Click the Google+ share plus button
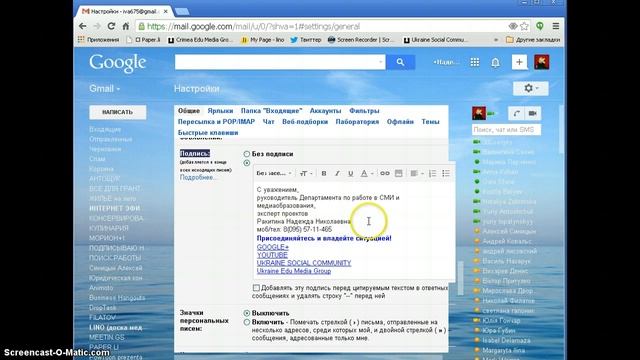The height and width of the screenshot is (360, 640). pos(519,62)
